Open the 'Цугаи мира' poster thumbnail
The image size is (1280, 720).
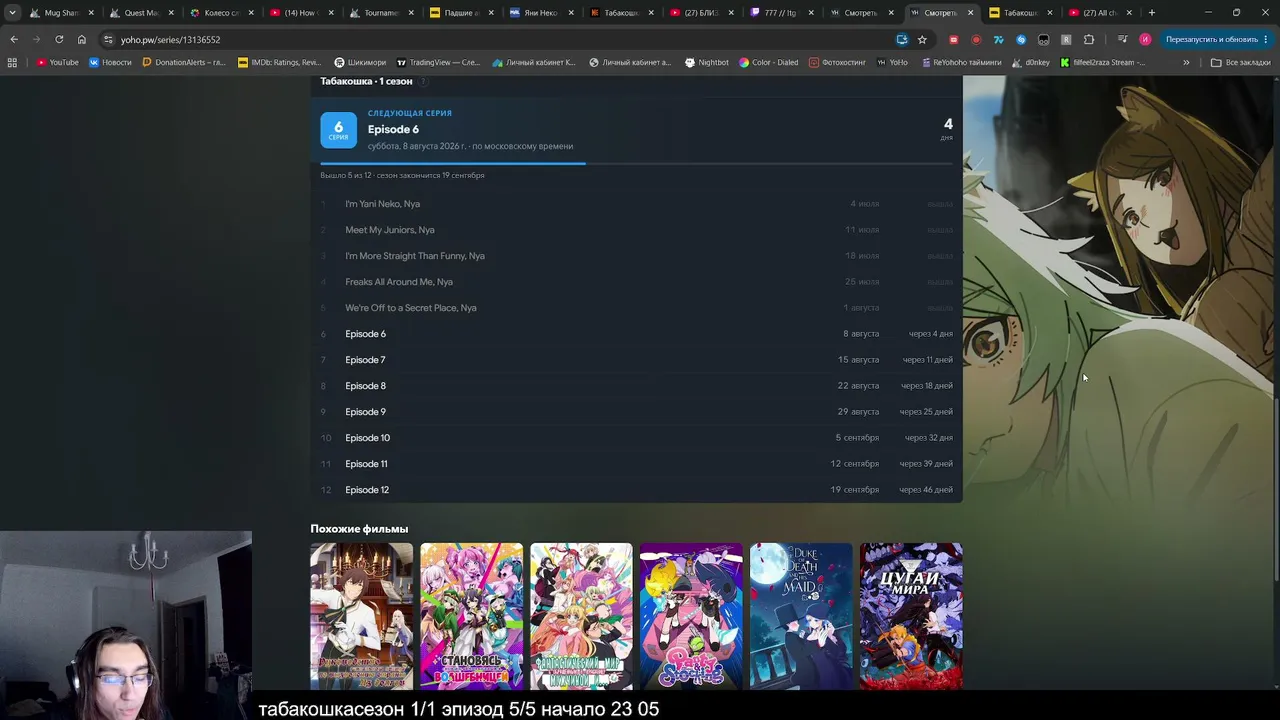(911, 616)
